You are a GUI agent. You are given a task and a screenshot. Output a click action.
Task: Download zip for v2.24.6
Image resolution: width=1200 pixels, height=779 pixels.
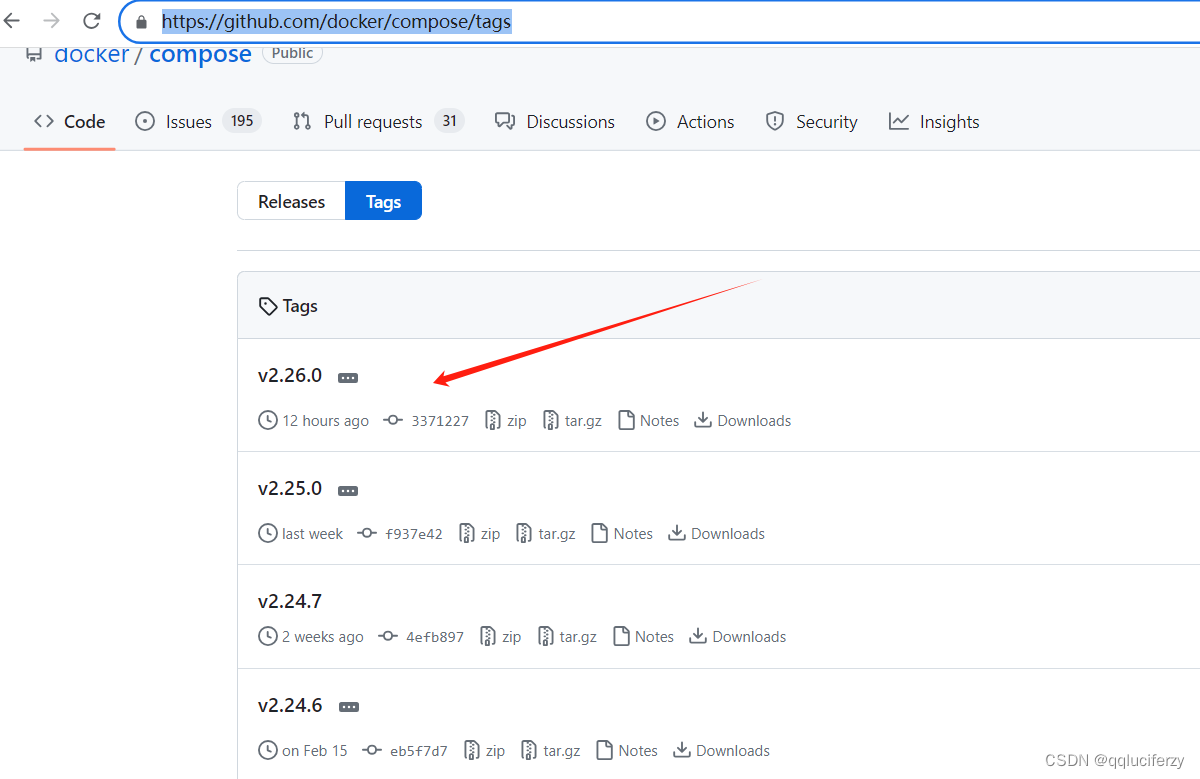pos(485,751)
